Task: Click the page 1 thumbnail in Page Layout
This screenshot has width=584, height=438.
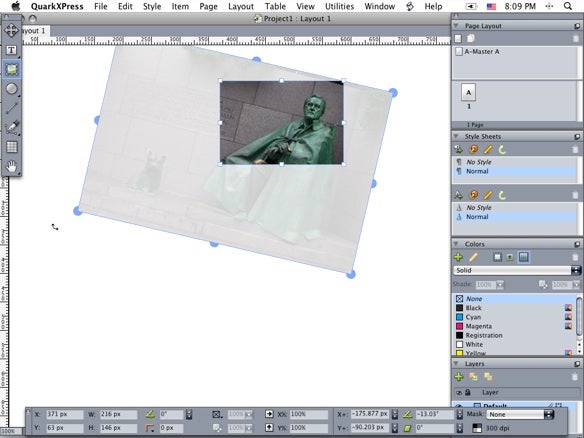Action: 469,92
